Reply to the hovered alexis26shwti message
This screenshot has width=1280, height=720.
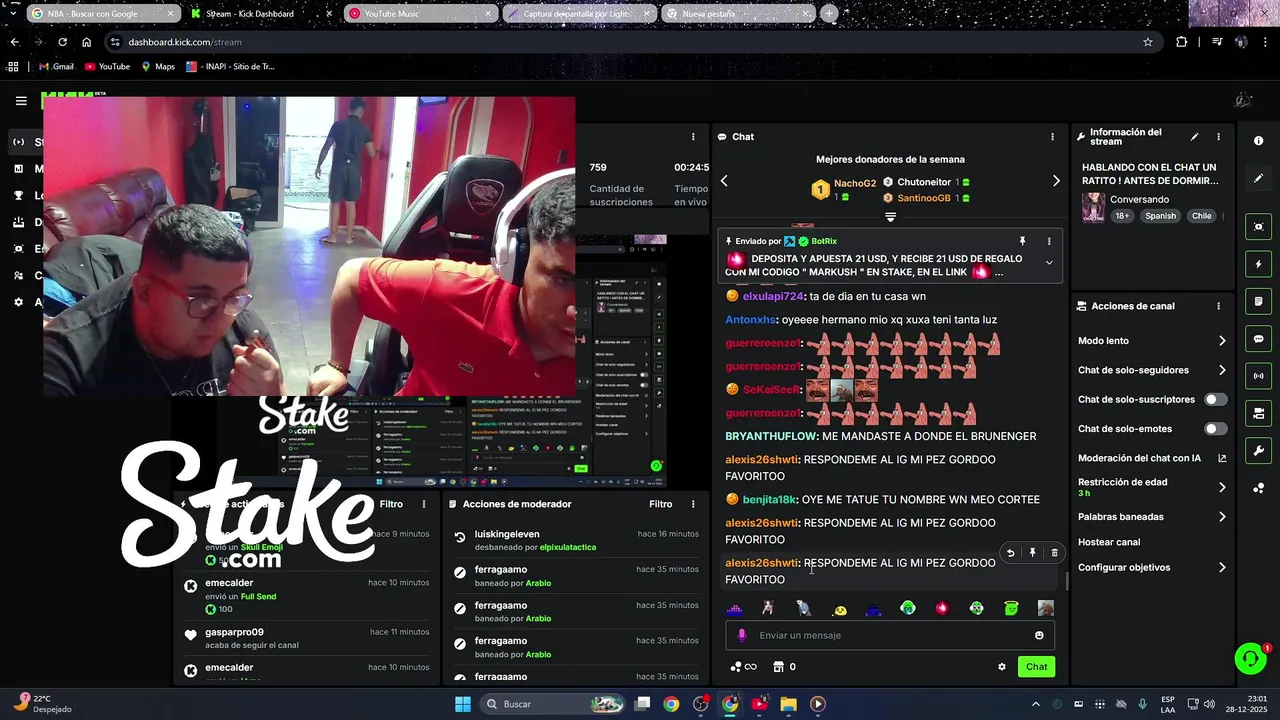pos(1010,553)
